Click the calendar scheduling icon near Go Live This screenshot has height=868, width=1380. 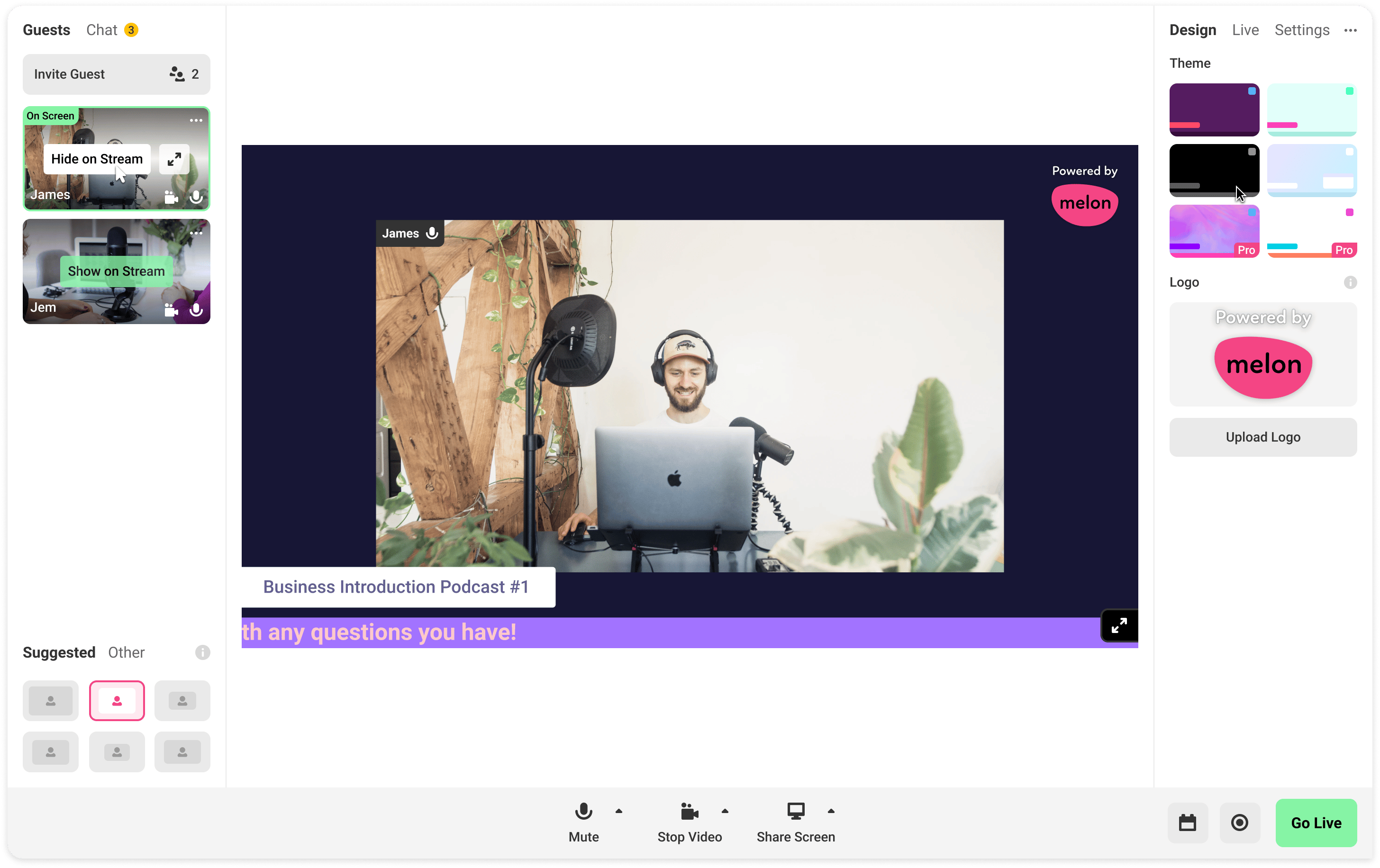tap(1188, 823)
